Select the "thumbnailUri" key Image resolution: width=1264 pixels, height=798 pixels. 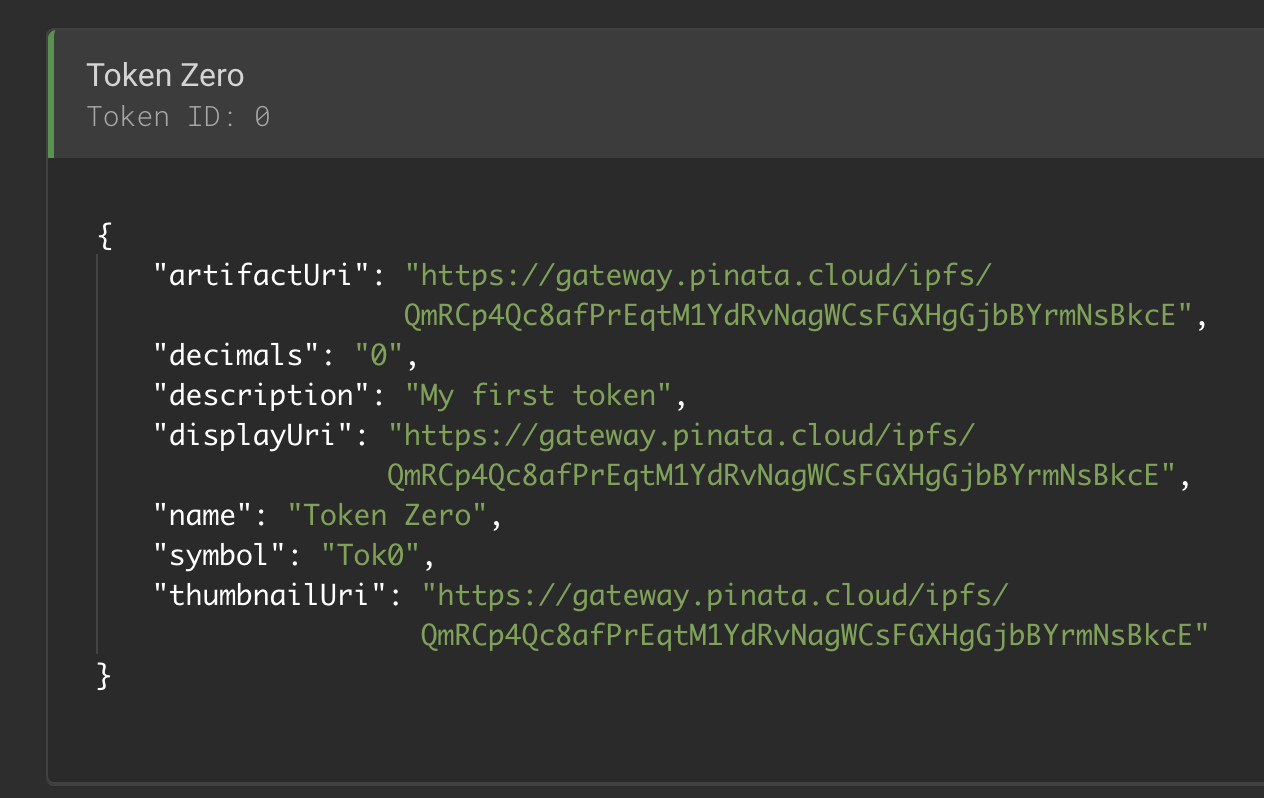point(270,596)
